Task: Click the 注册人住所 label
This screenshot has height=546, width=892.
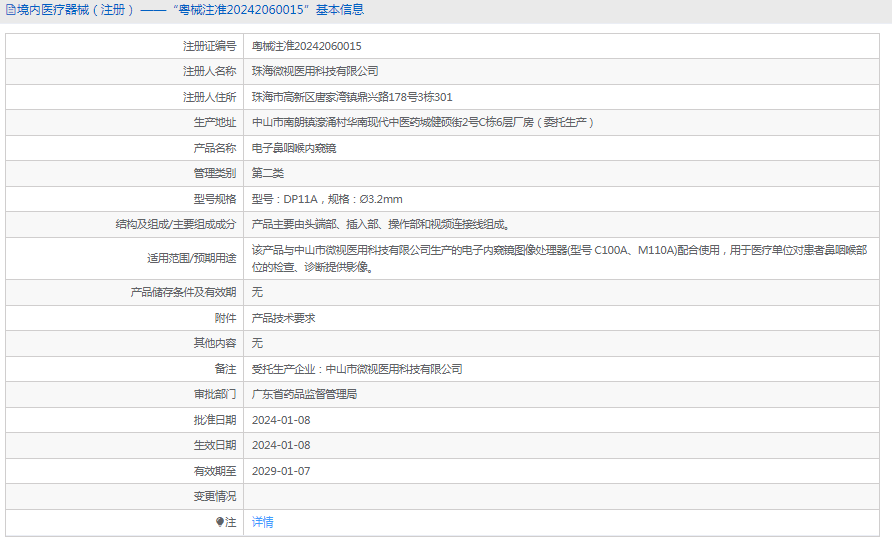Action: click(209, 97)
